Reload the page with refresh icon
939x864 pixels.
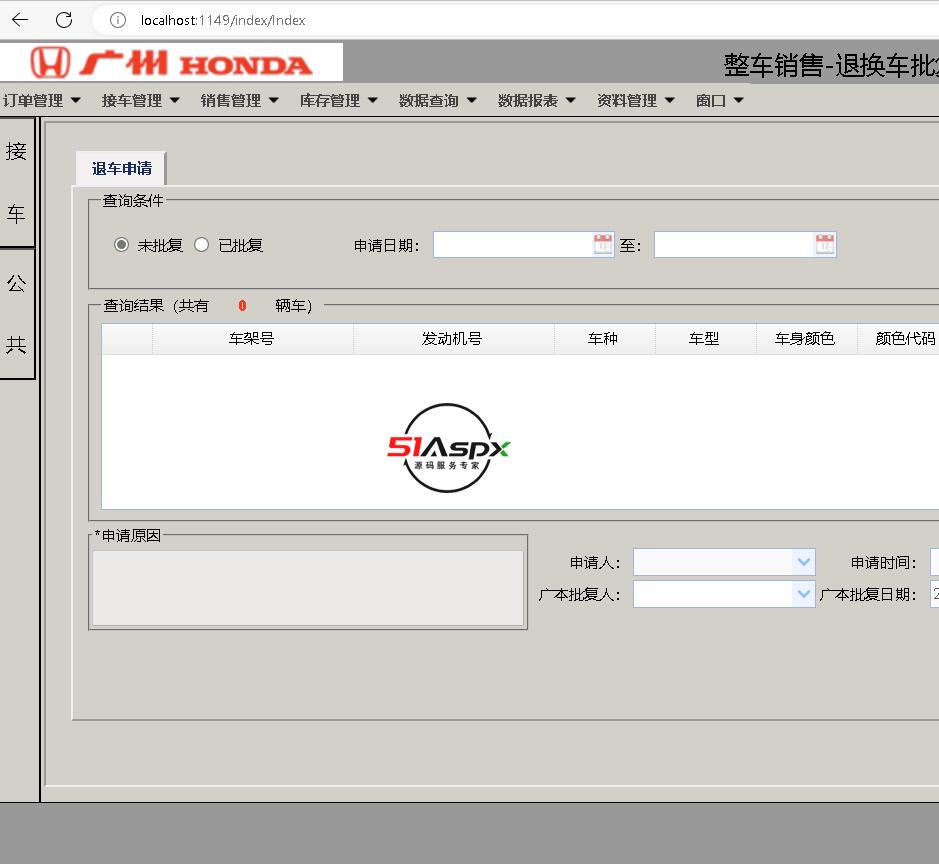[64, 20]
